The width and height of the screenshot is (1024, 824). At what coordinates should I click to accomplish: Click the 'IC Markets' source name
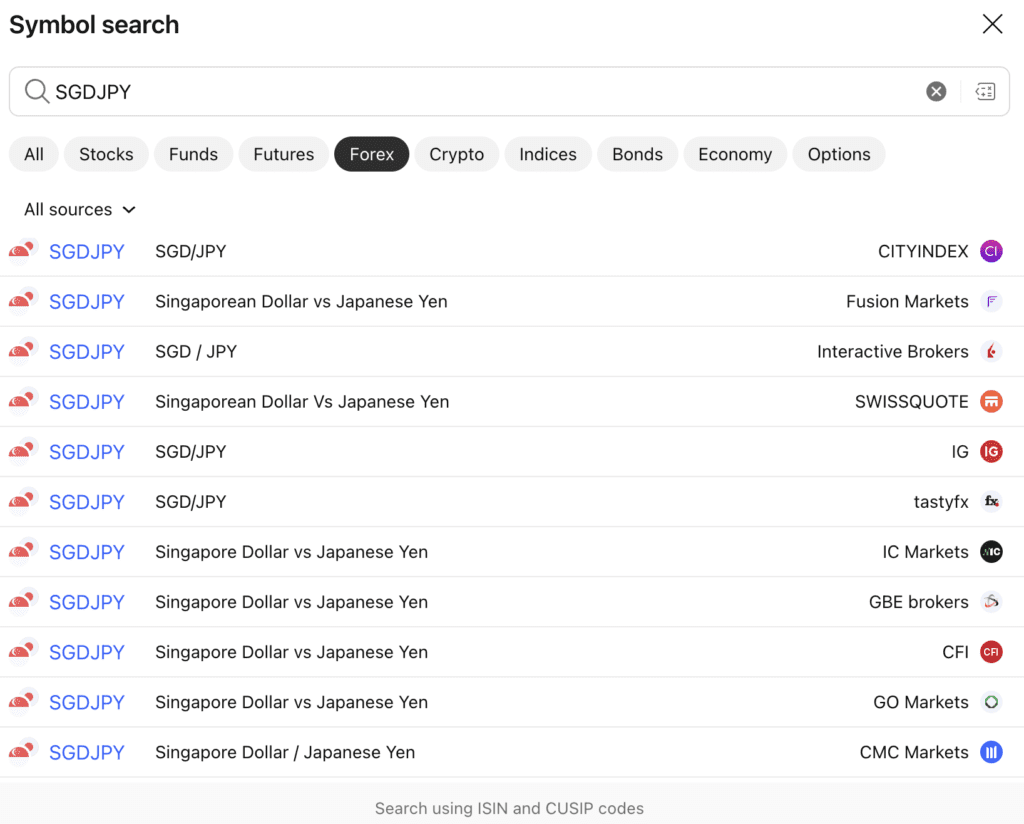(x=925, y=552)
